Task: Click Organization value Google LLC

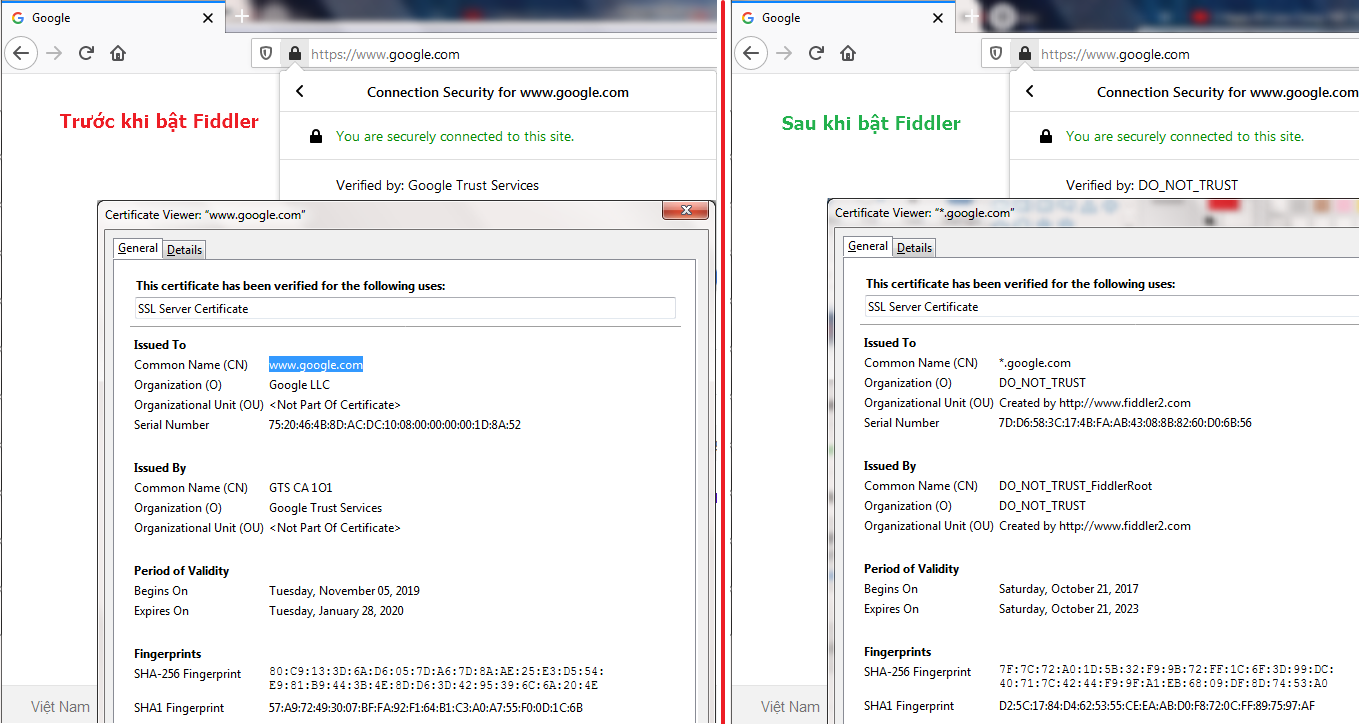Action: (x=299, y=385)
